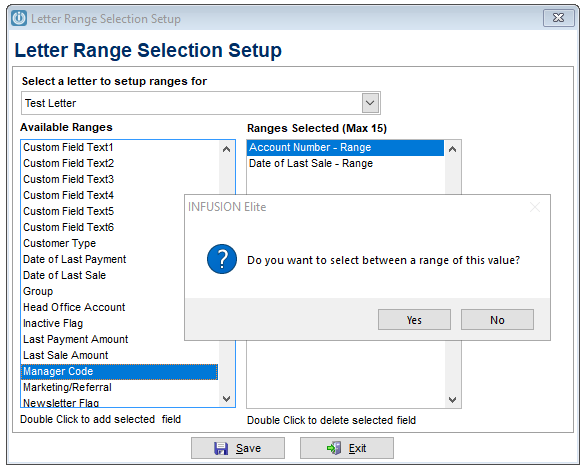Viewport: 584px width, 469px height.
Task: Select Manager Code in Available Ranges
Action: [119, 371]
